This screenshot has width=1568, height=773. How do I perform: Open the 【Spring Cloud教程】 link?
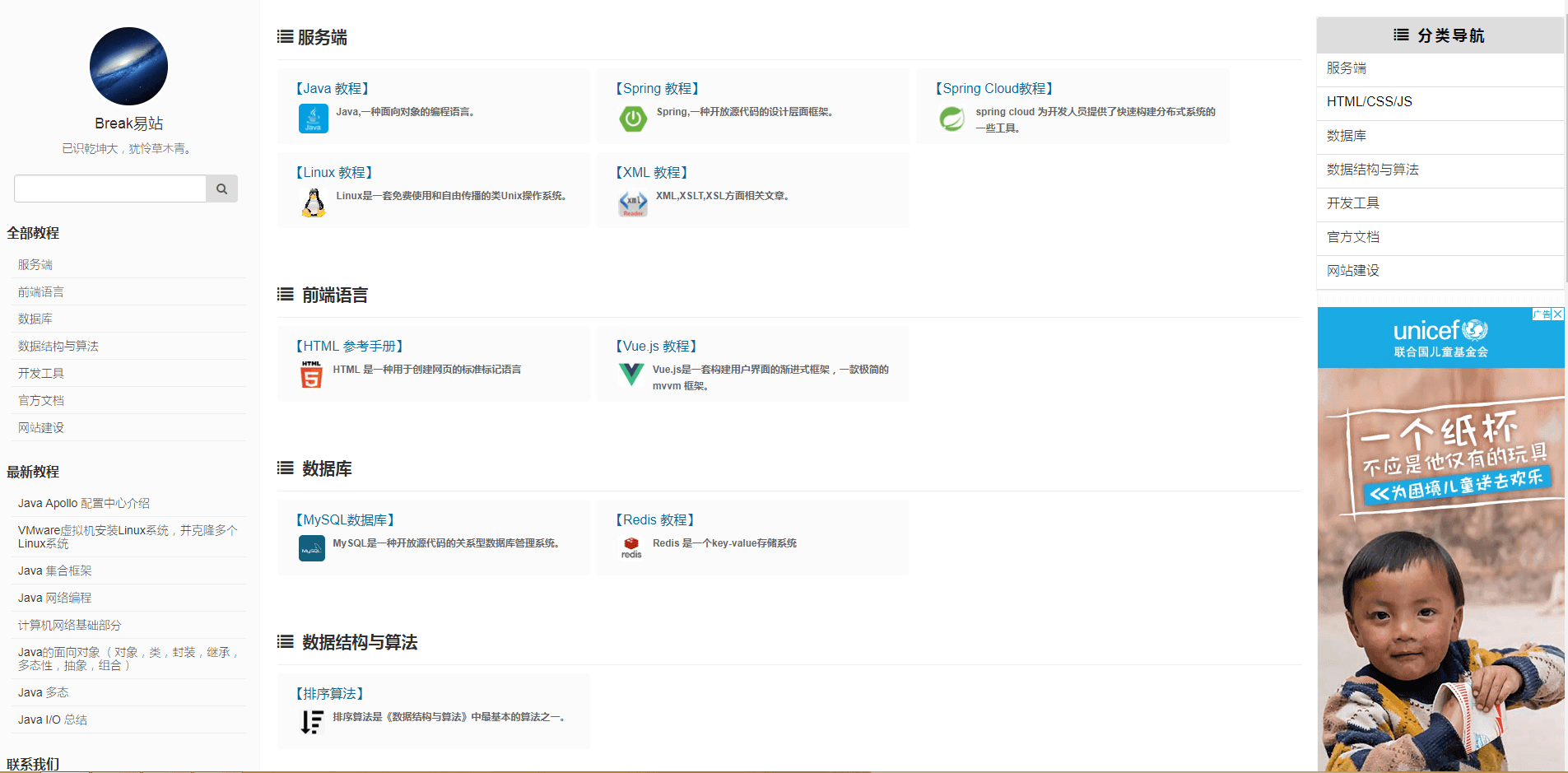click(993, 89)
